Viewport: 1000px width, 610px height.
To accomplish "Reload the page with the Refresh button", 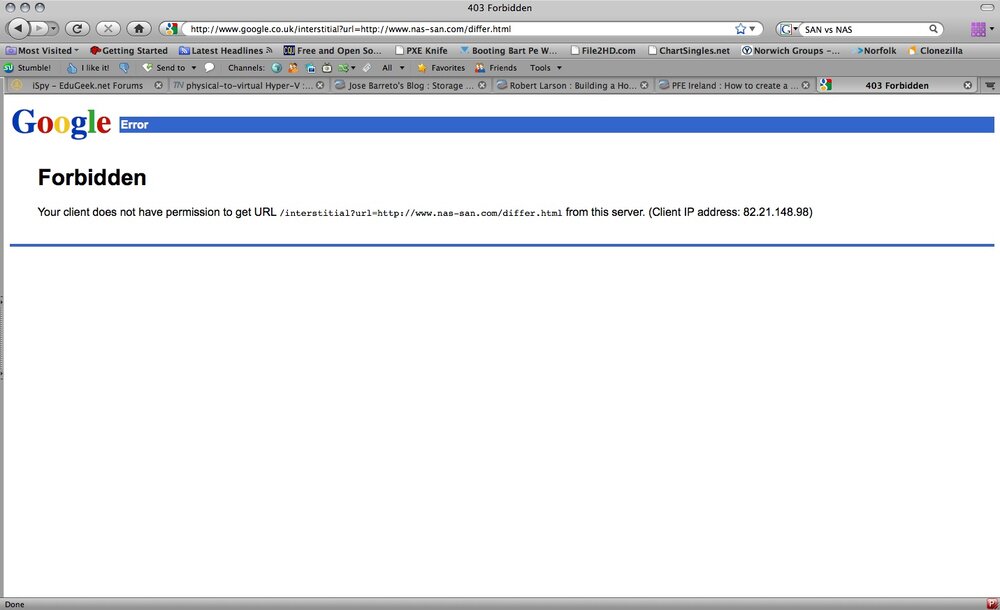I will click(77, 29).
